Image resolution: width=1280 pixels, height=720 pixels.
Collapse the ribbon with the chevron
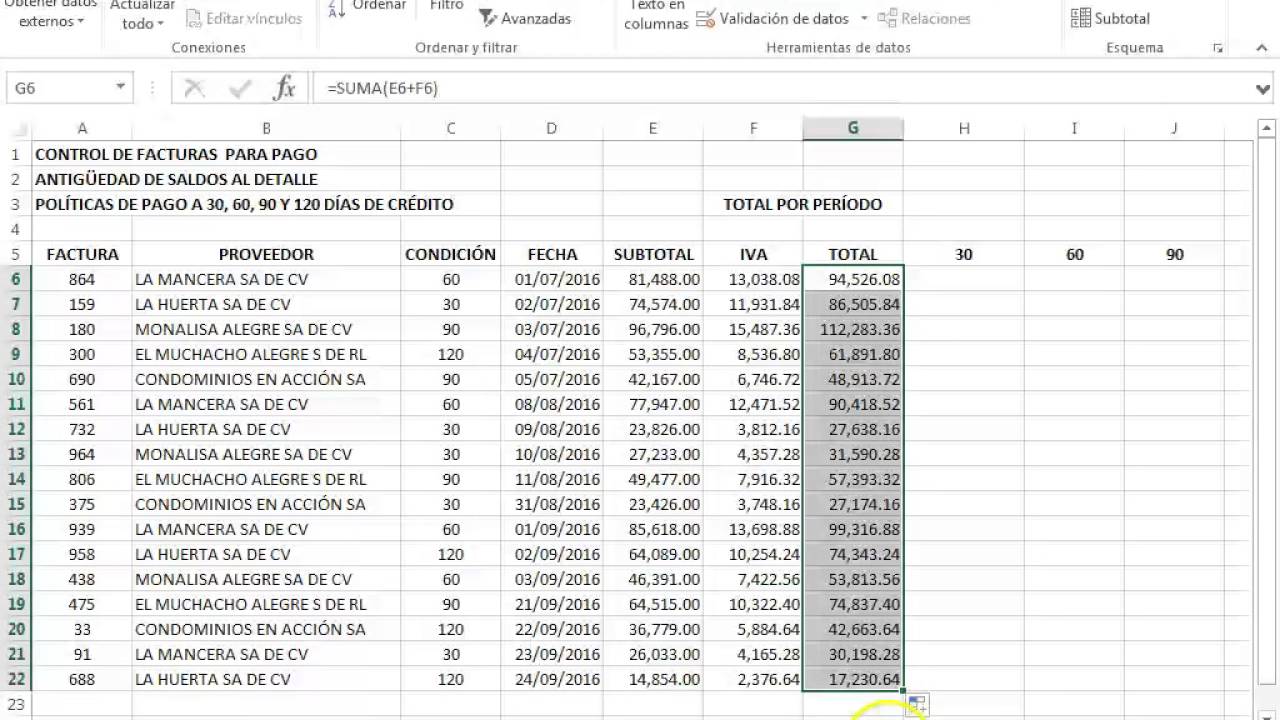click(1262, 47)
